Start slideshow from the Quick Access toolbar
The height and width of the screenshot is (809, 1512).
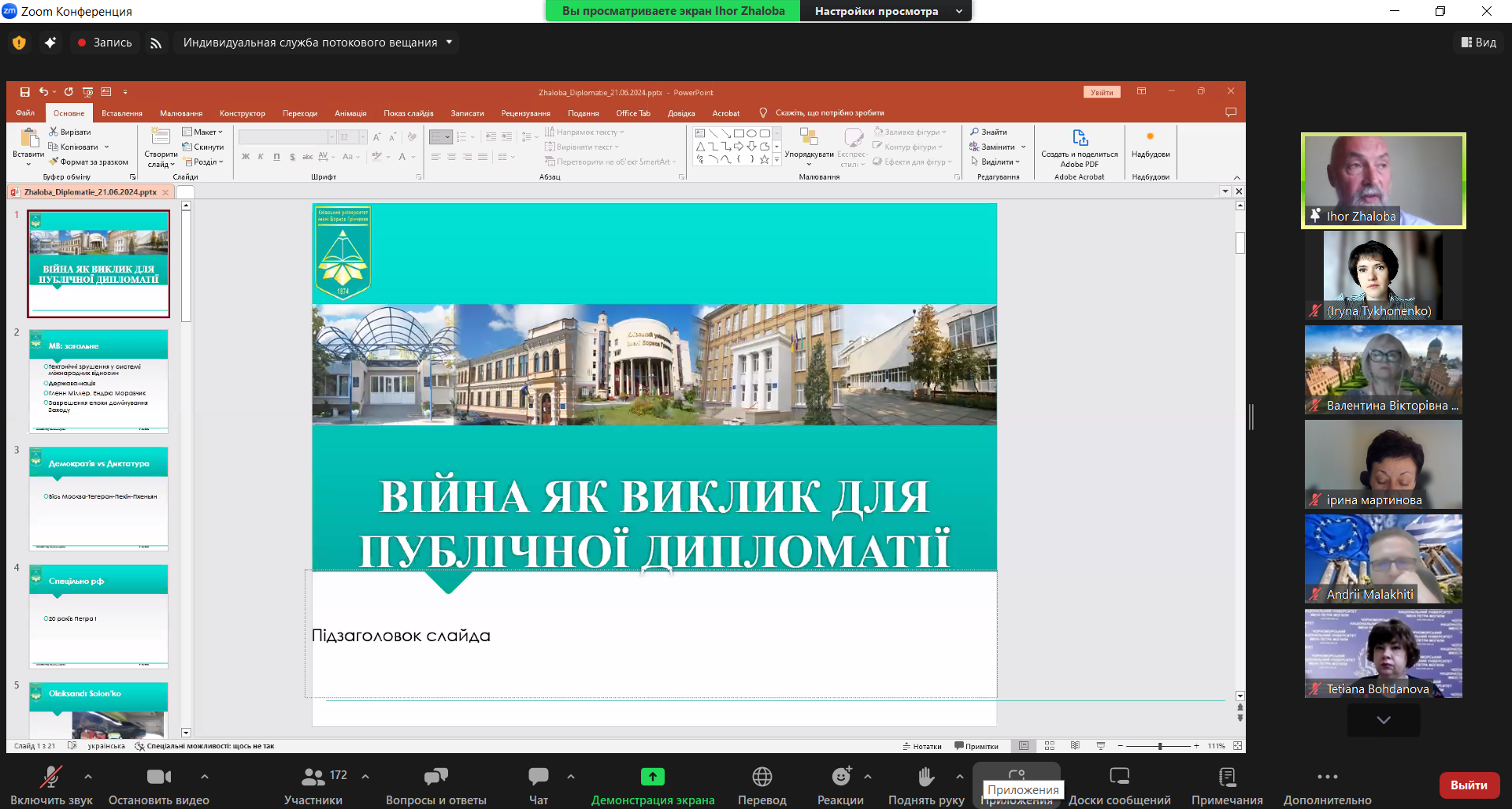click(x=87, y=92)
